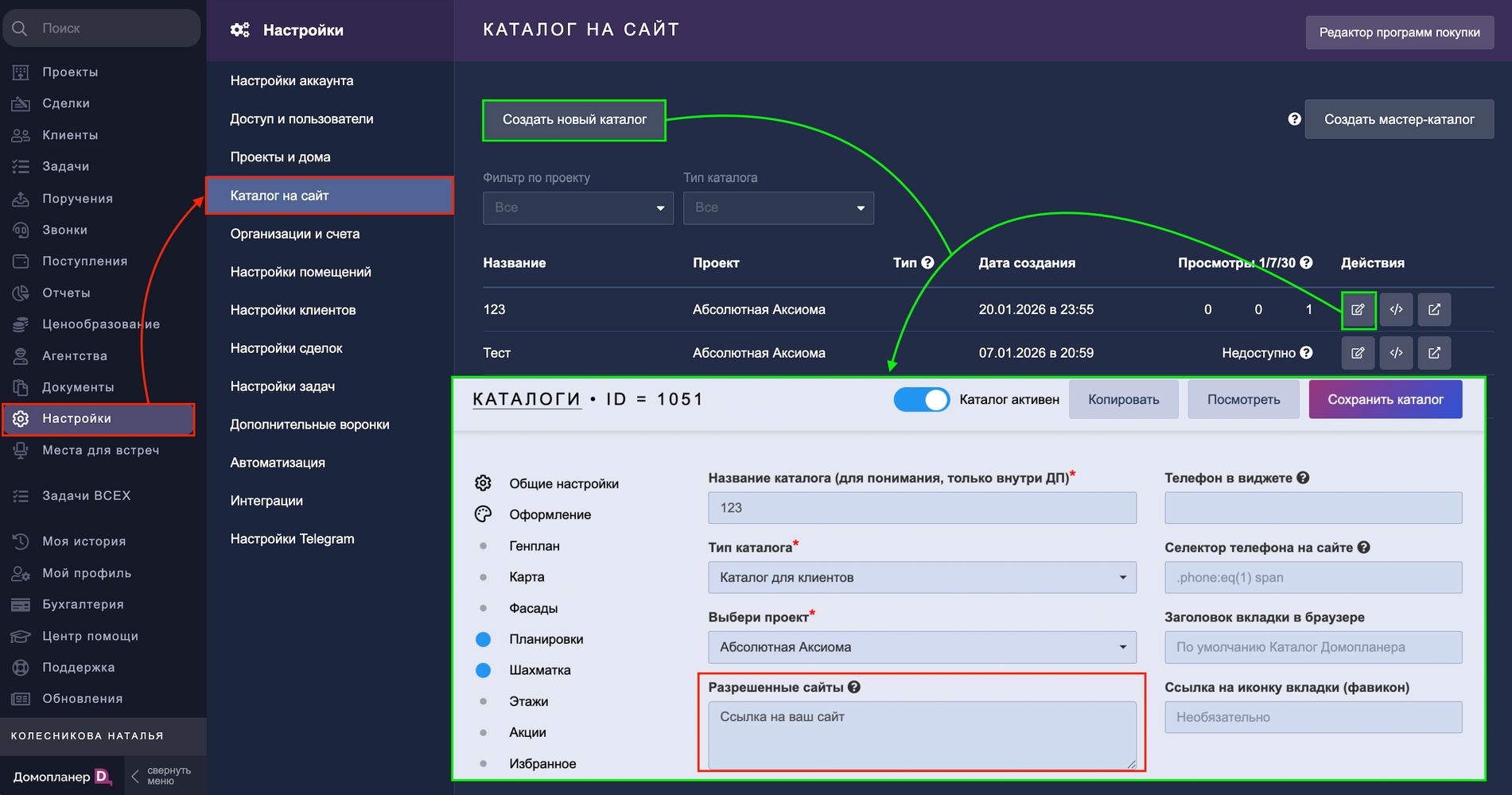Click help icon beside Селектор телефона на сайте

click(1363, 548)
